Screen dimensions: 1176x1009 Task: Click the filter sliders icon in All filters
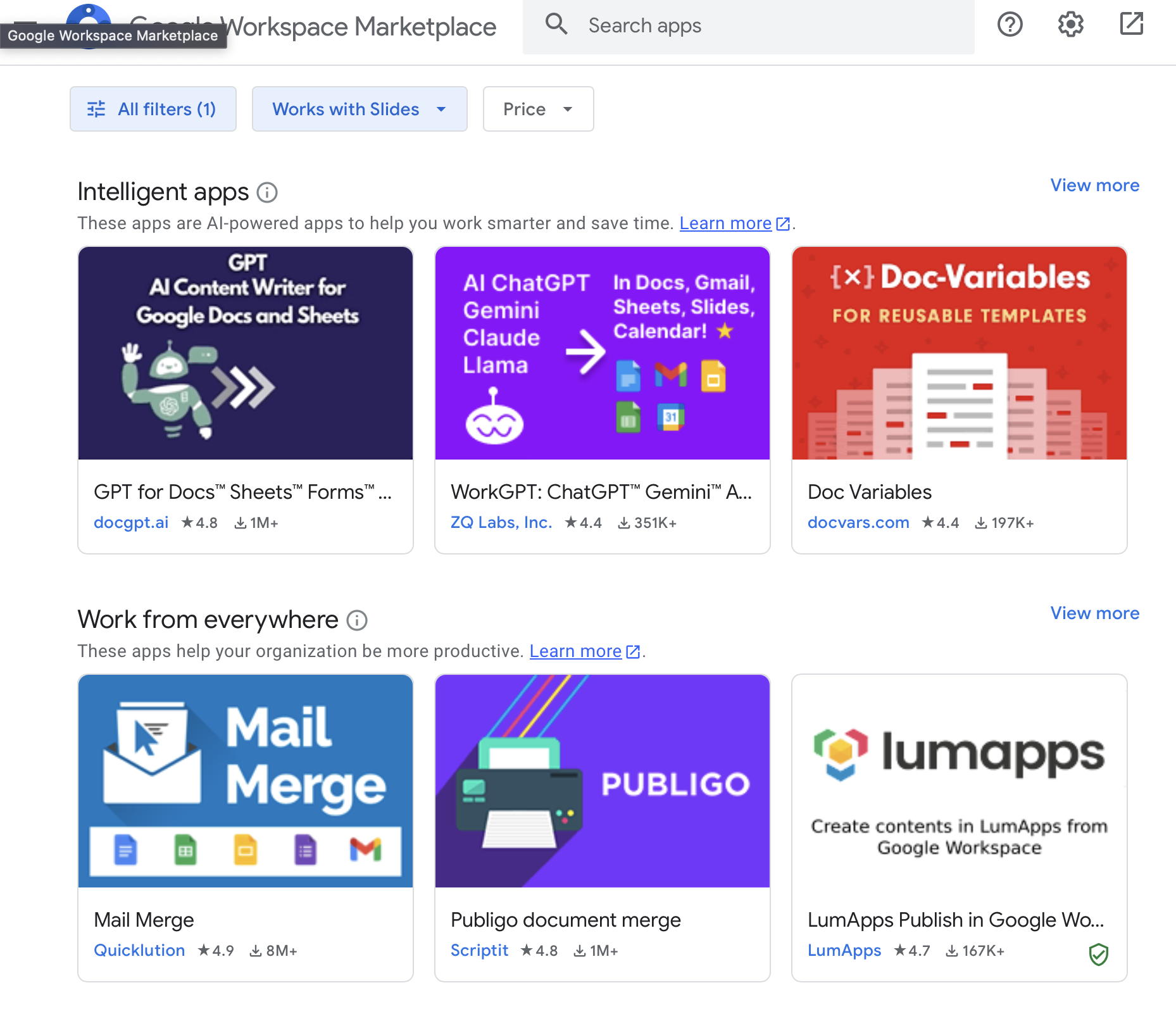pyautogui.click(x=96, y=109)
